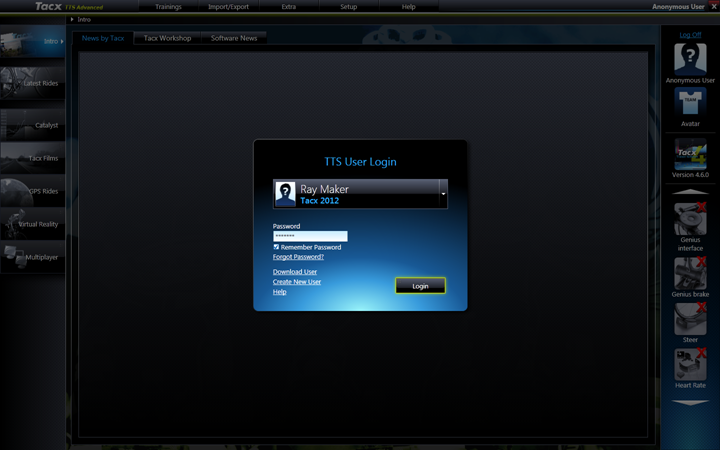720x450 pixels.
Task: Click the Heart Rate device icon
Action: tap(690, 365)
